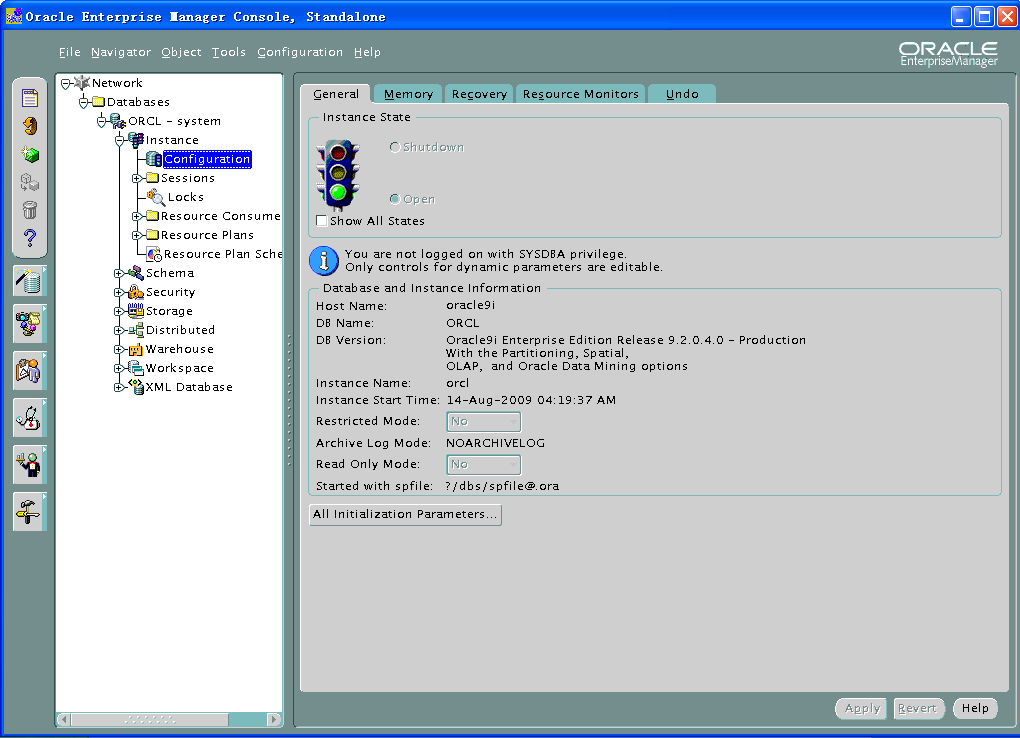Image resolution: width=1020 pixels, height=738 pixels.
Task: Select the Resource Plans tree item
Action: click(207, 235)
